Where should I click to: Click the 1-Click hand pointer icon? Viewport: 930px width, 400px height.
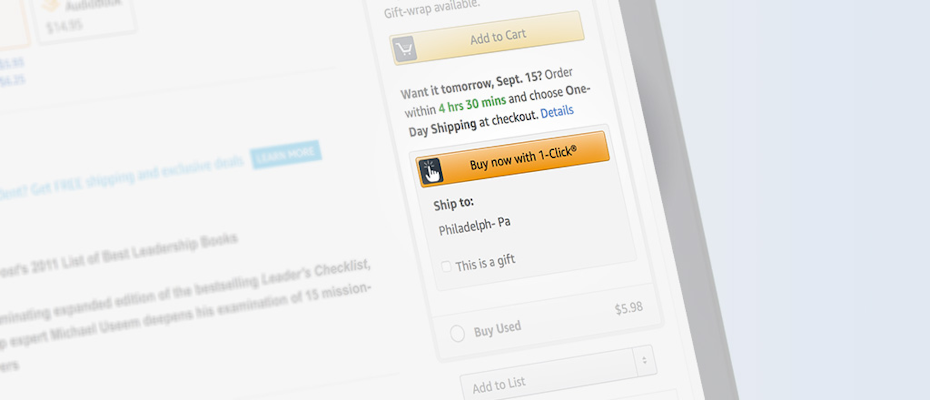(x=431, y=171)
